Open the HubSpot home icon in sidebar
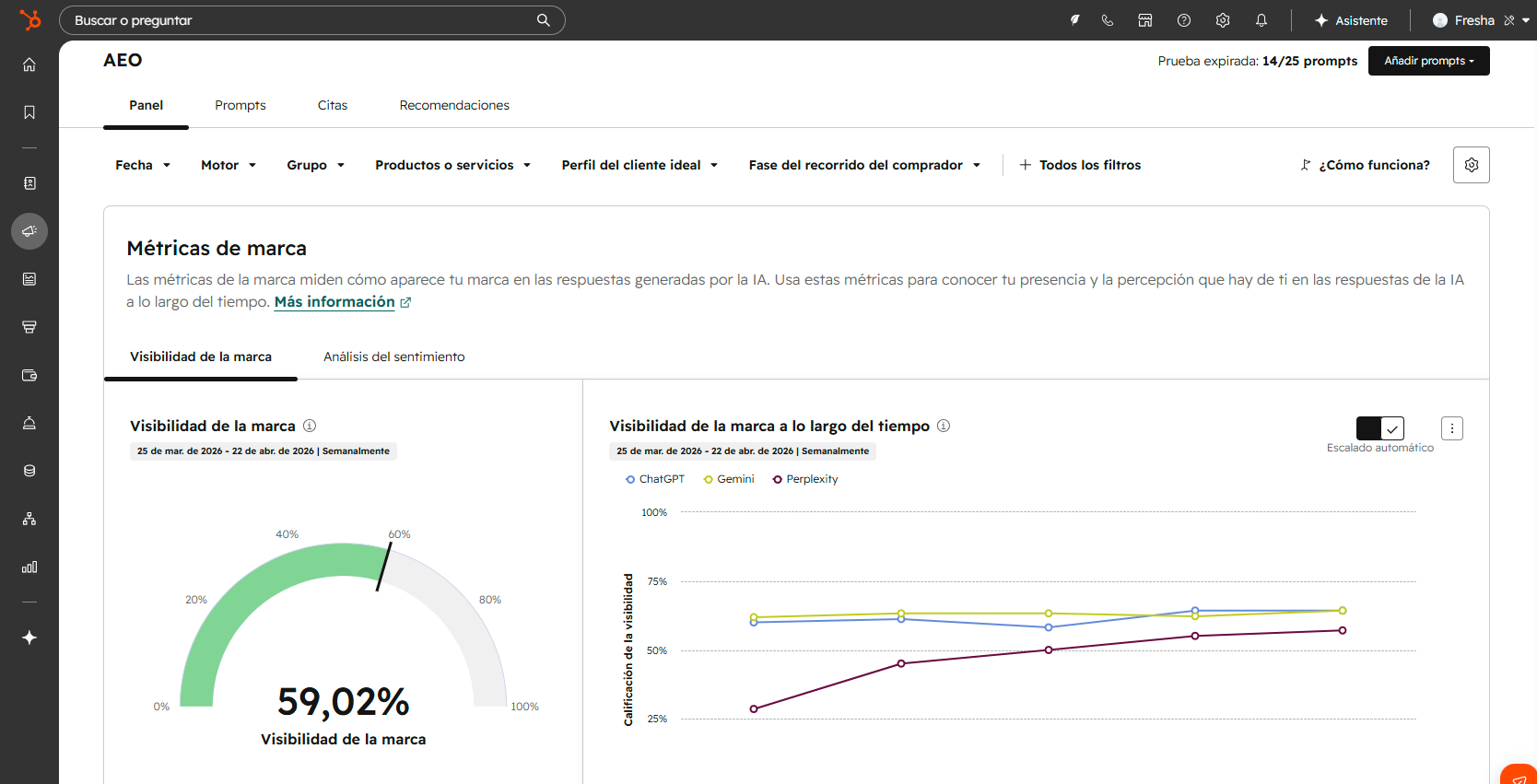1537x784 pixels. pyautogui.click(x=29, y=64)
